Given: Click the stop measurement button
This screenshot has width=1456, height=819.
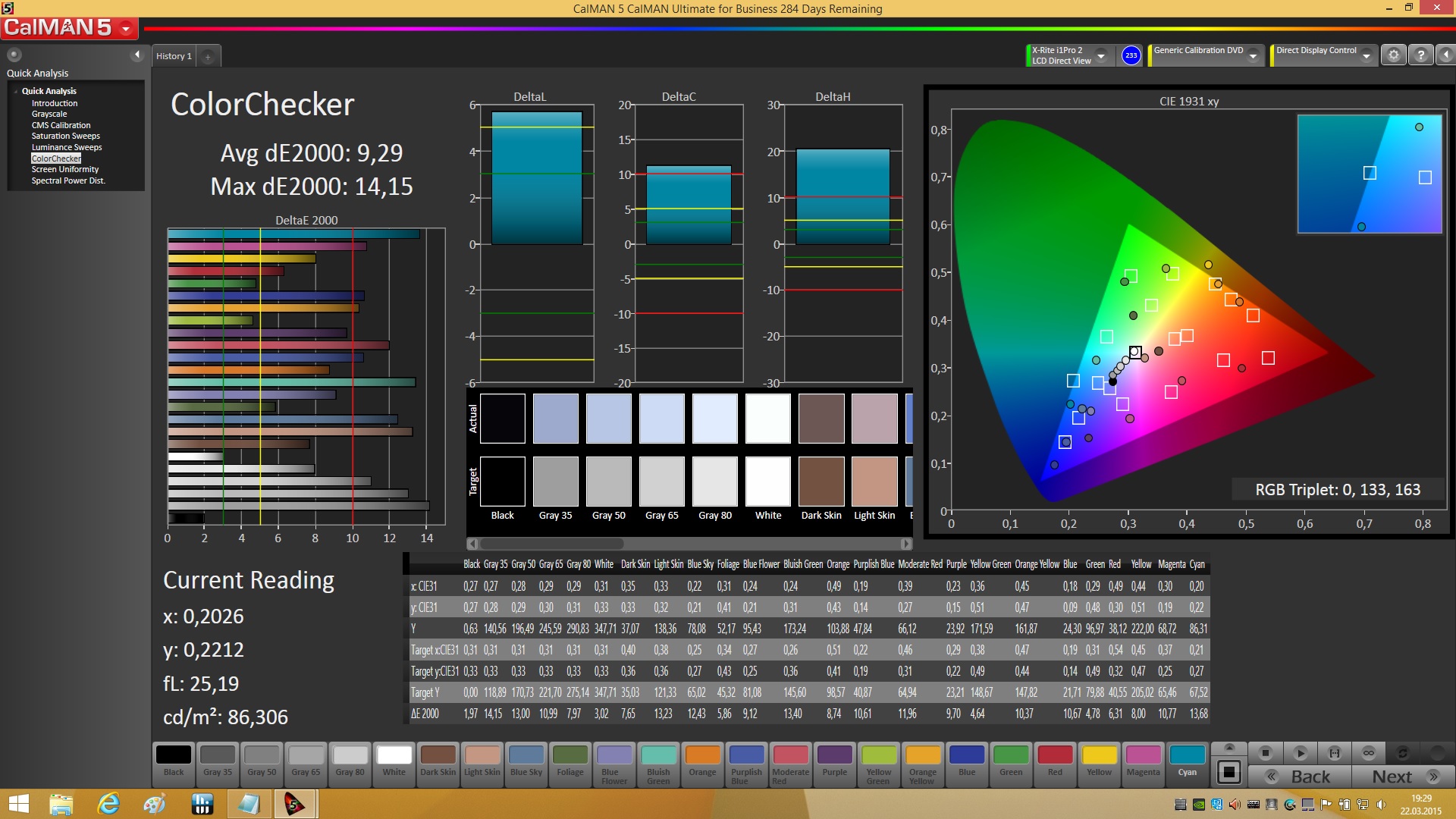Looking at the screenshot, I should tap(1265, 753).
